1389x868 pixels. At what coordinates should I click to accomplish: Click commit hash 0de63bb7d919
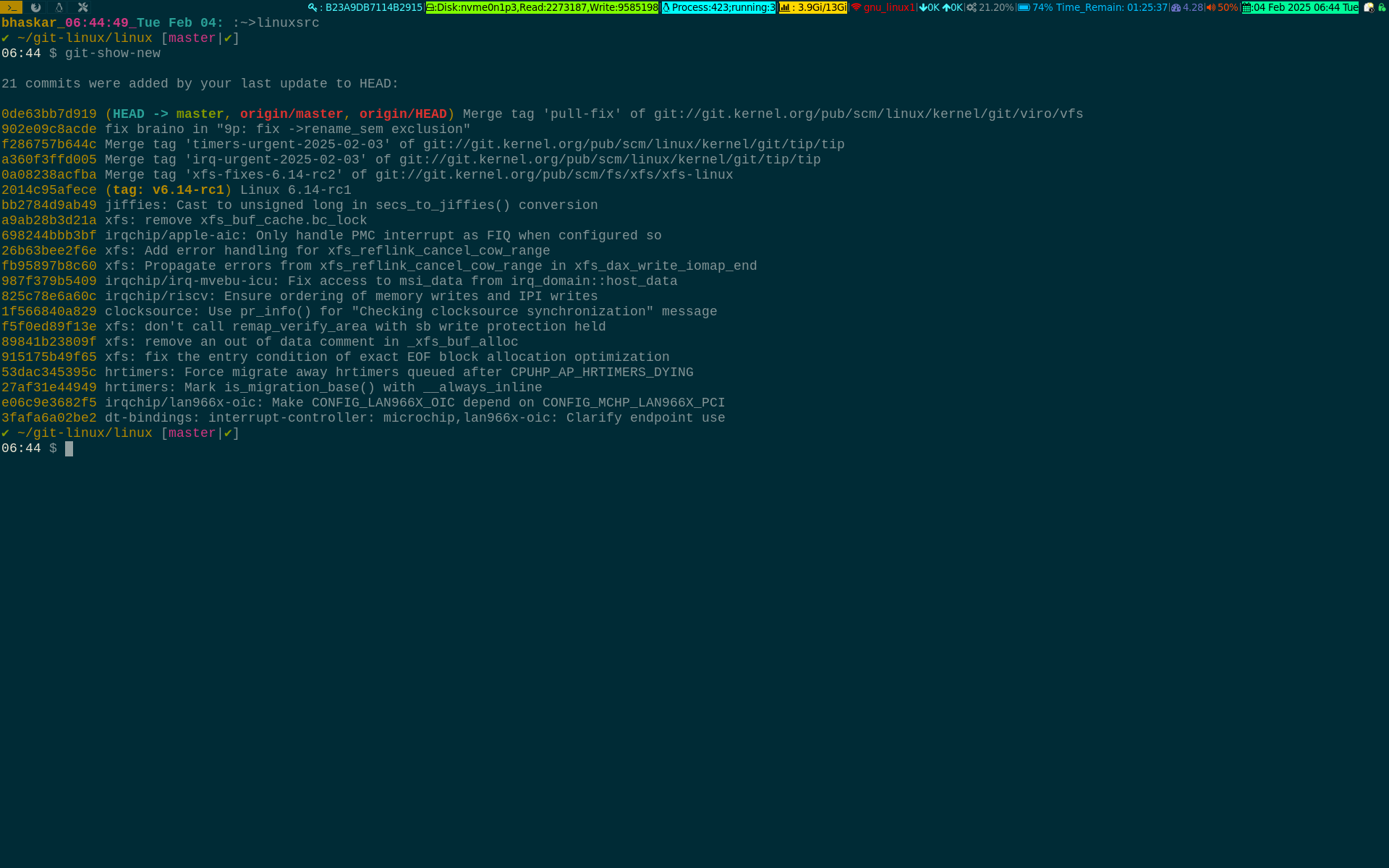(x=49, y=114)
